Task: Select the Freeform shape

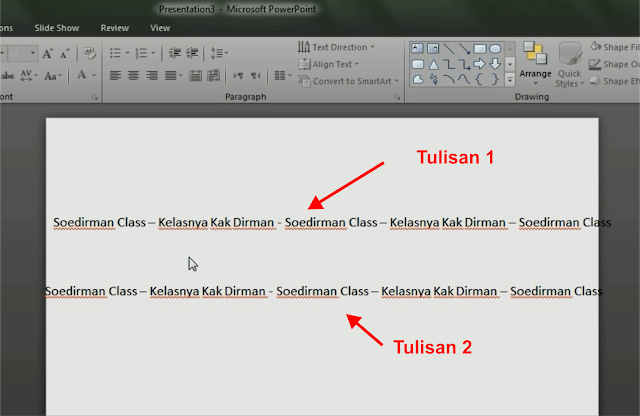Action: coord(418,79)
